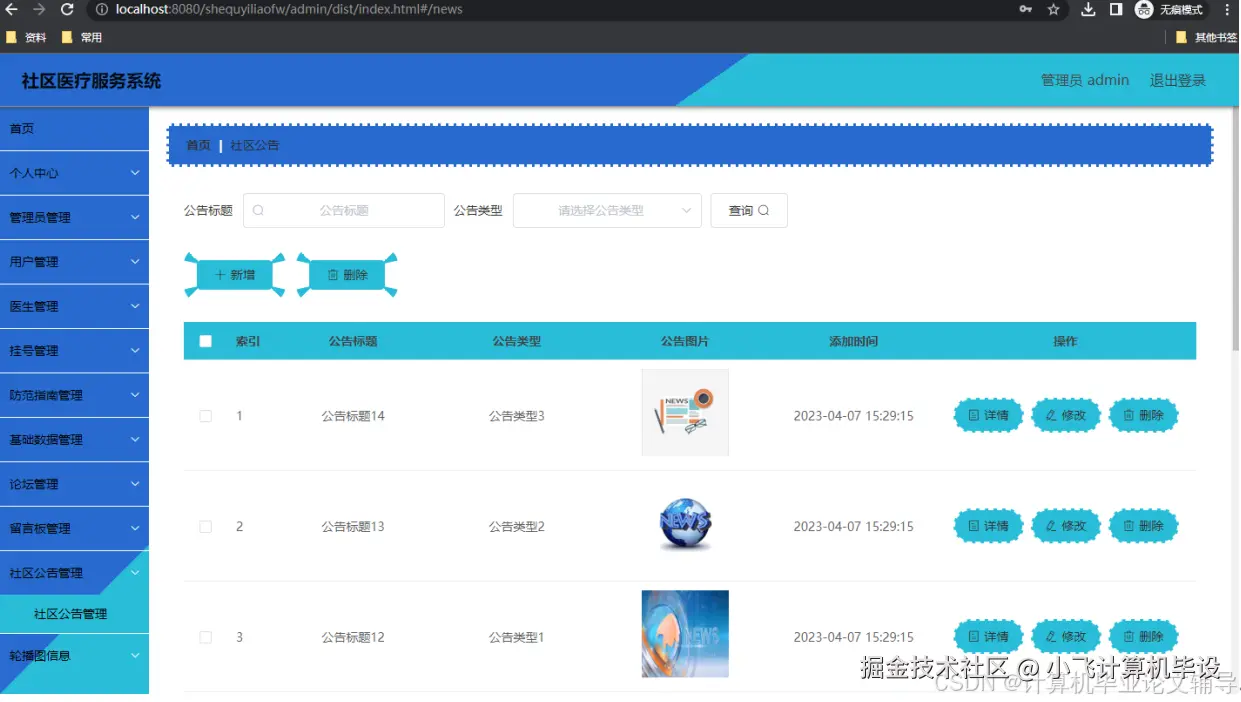Screen dimensions: 1241x702
Task: Open details for 公告标题13
Action: (988, 526)
